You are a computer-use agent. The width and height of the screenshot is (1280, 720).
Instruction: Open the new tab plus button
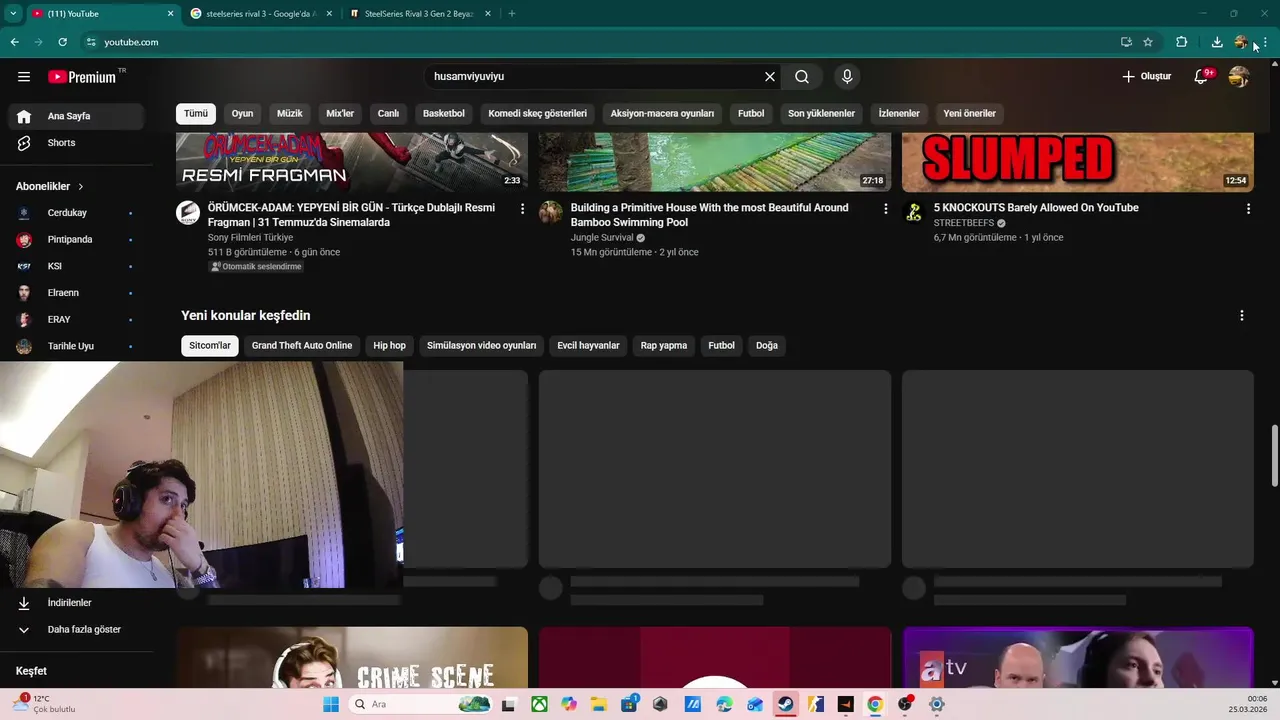[512, 14]
